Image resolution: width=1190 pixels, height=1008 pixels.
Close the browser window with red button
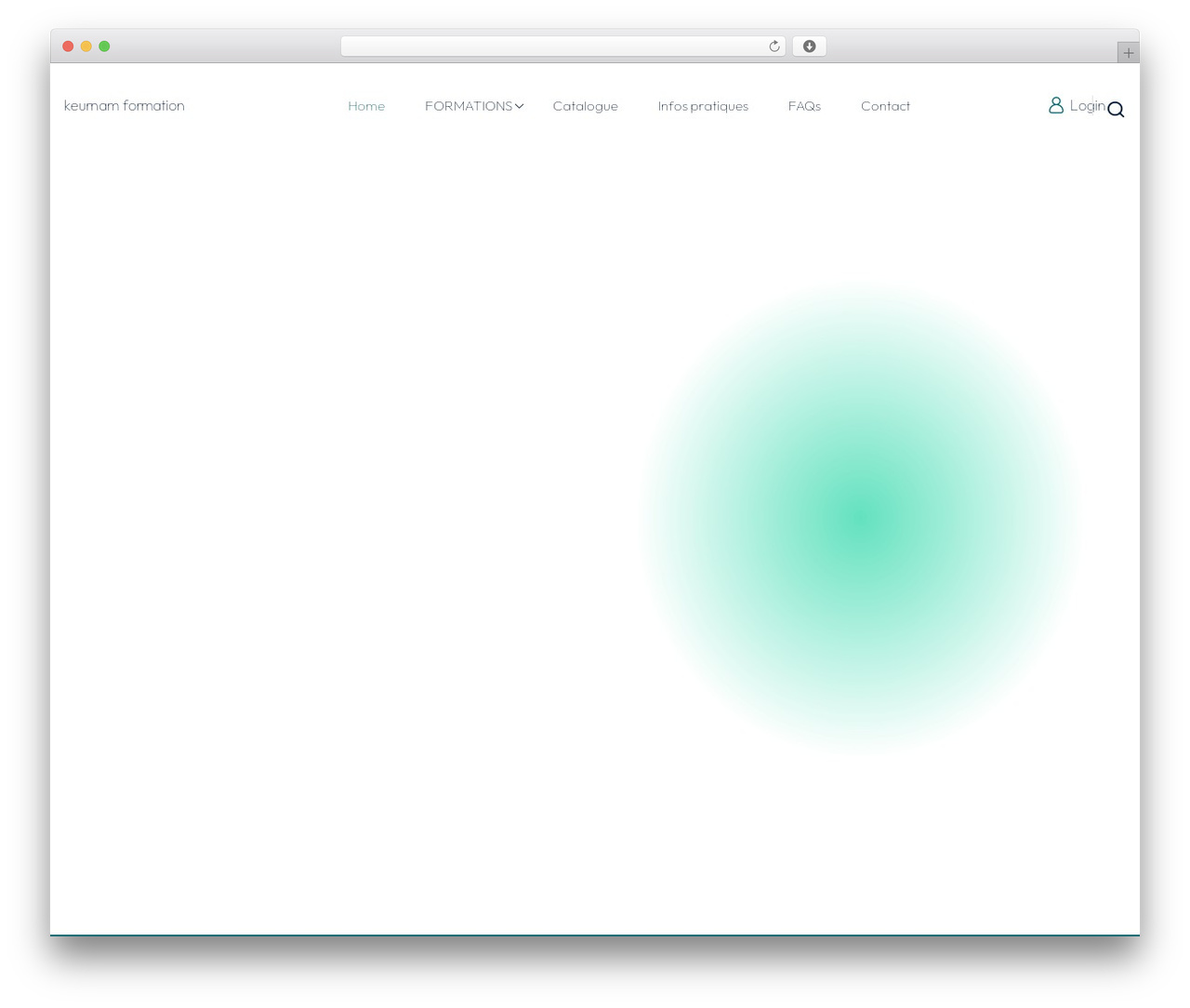click(x=68, y=46)
